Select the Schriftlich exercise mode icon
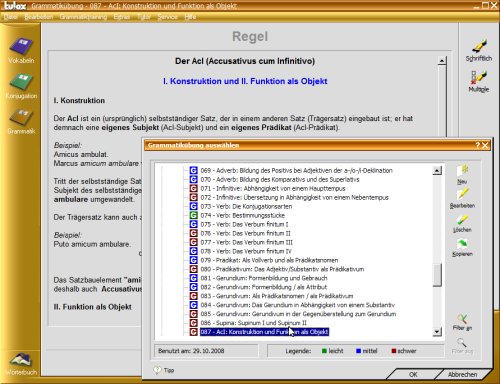This screenshot has width=500, height=384. click(479, 50)
